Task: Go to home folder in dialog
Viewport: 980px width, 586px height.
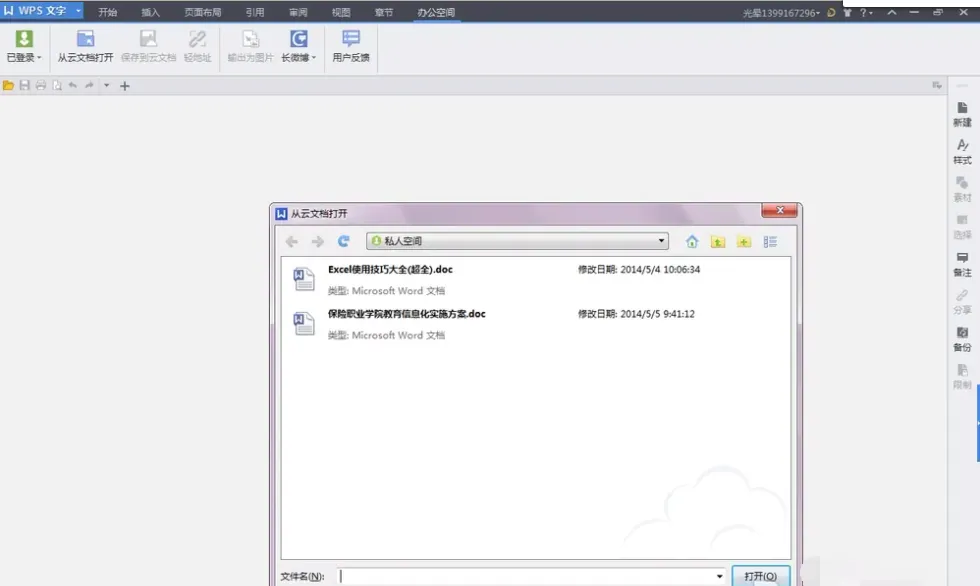Action: pyautogui.click(x=692, y=241)
